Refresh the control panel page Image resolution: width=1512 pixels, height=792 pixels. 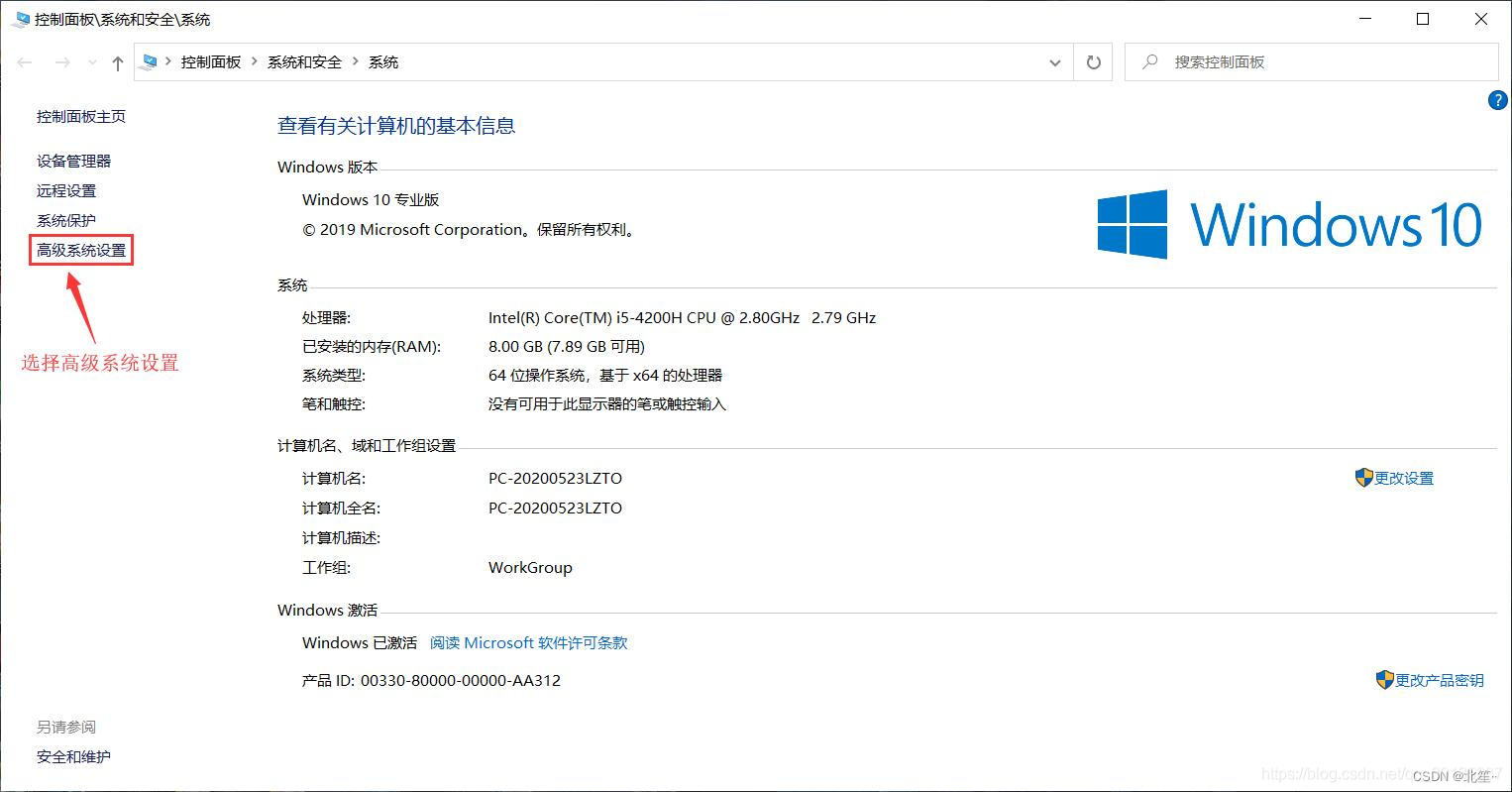coord(1094,62)
